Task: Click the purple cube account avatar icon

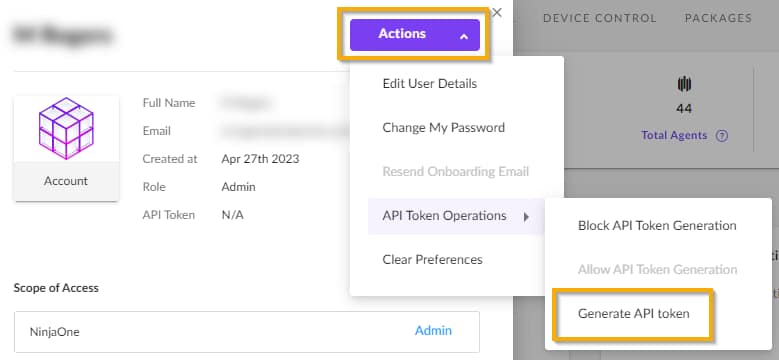Action: tap(66, 128)
